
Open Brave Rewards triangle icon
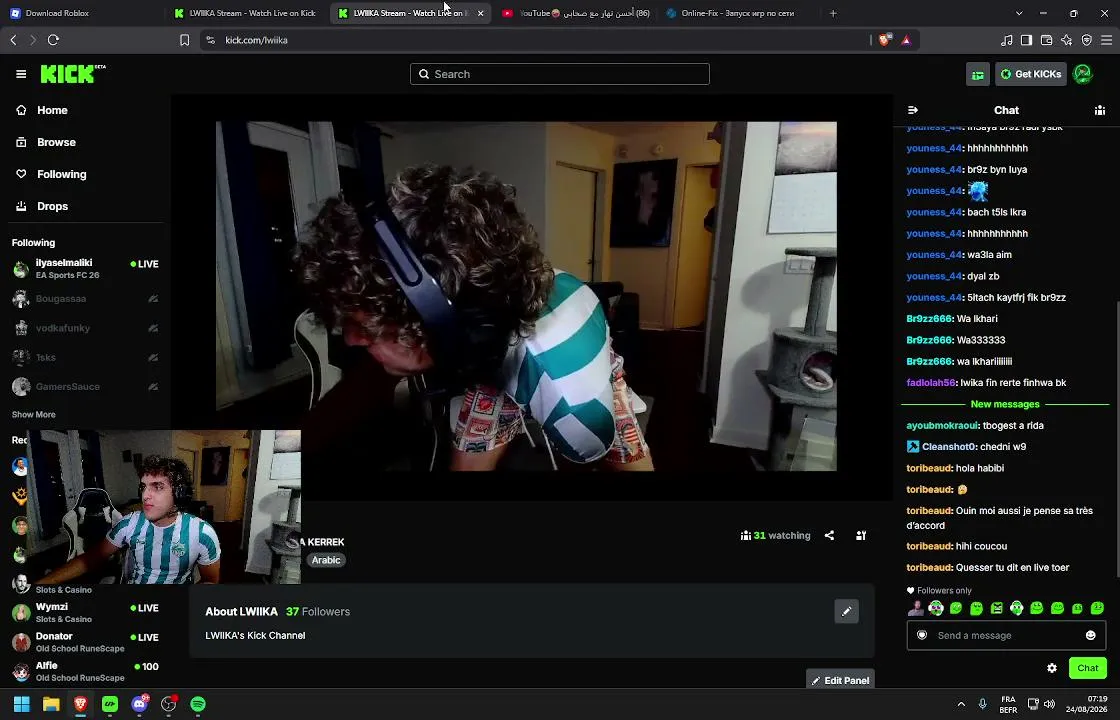pyautogui.click(x=906, y=40)
